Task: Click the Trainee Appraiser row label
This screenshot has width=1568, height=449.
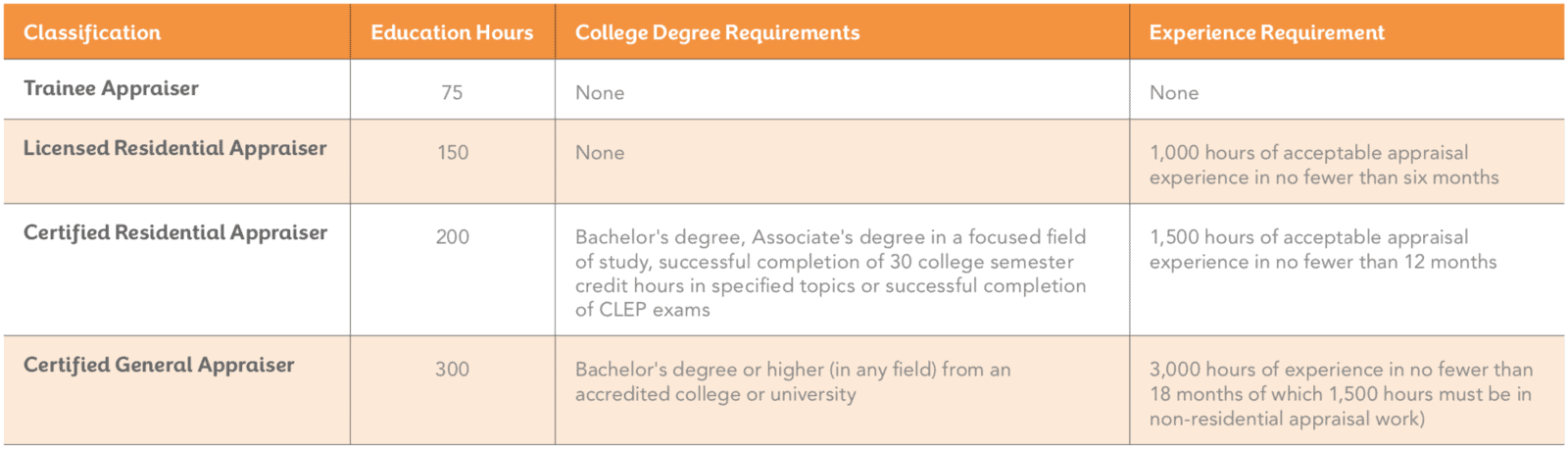Action: 111,88
